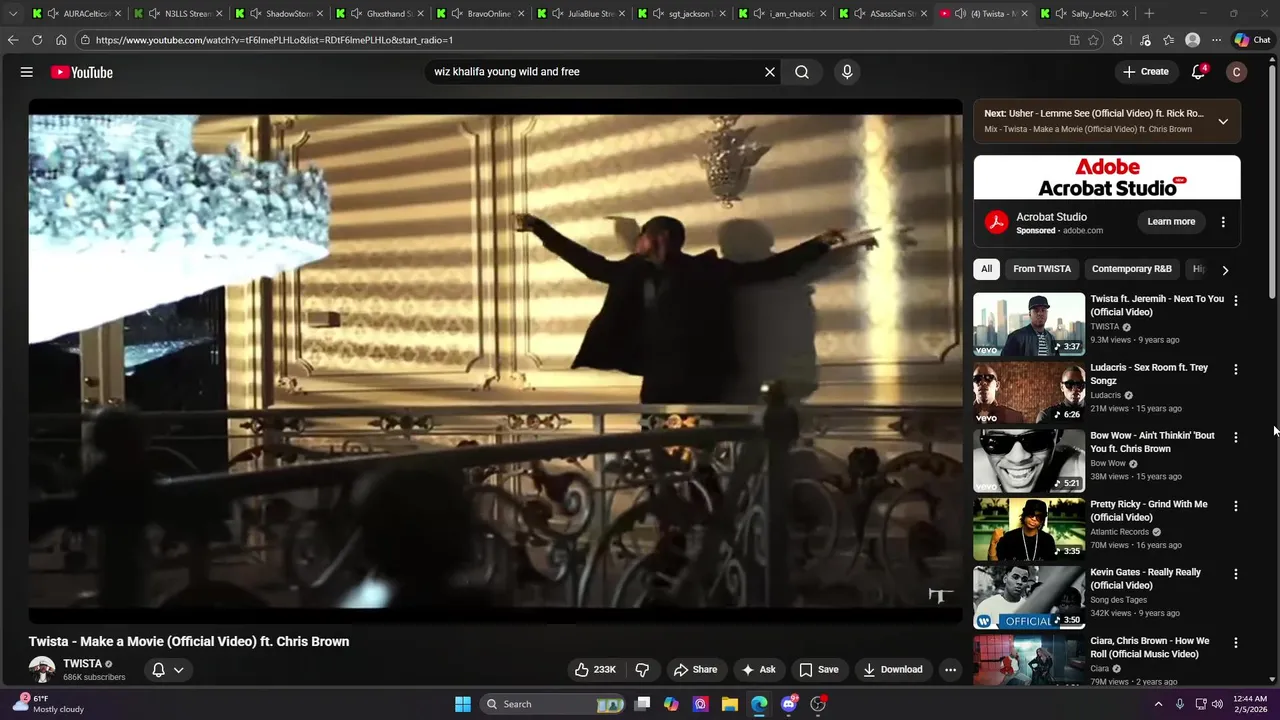
Task: Click the magnifier search button
Action: 802,72
